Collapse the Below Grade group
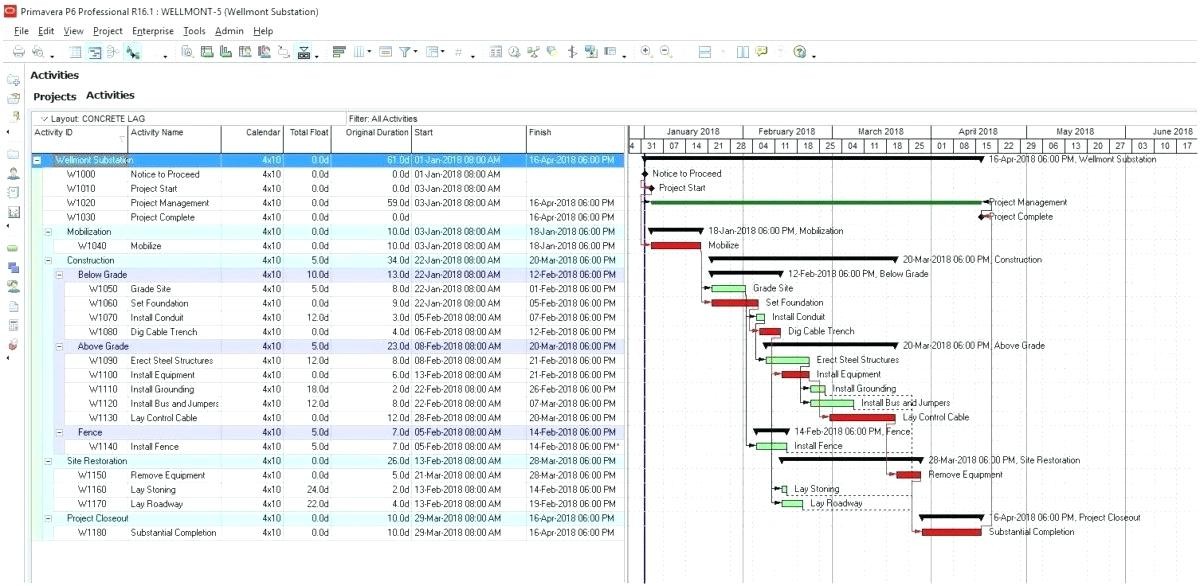The height and width of the screenshot is (586, 1200). point(59,275)
